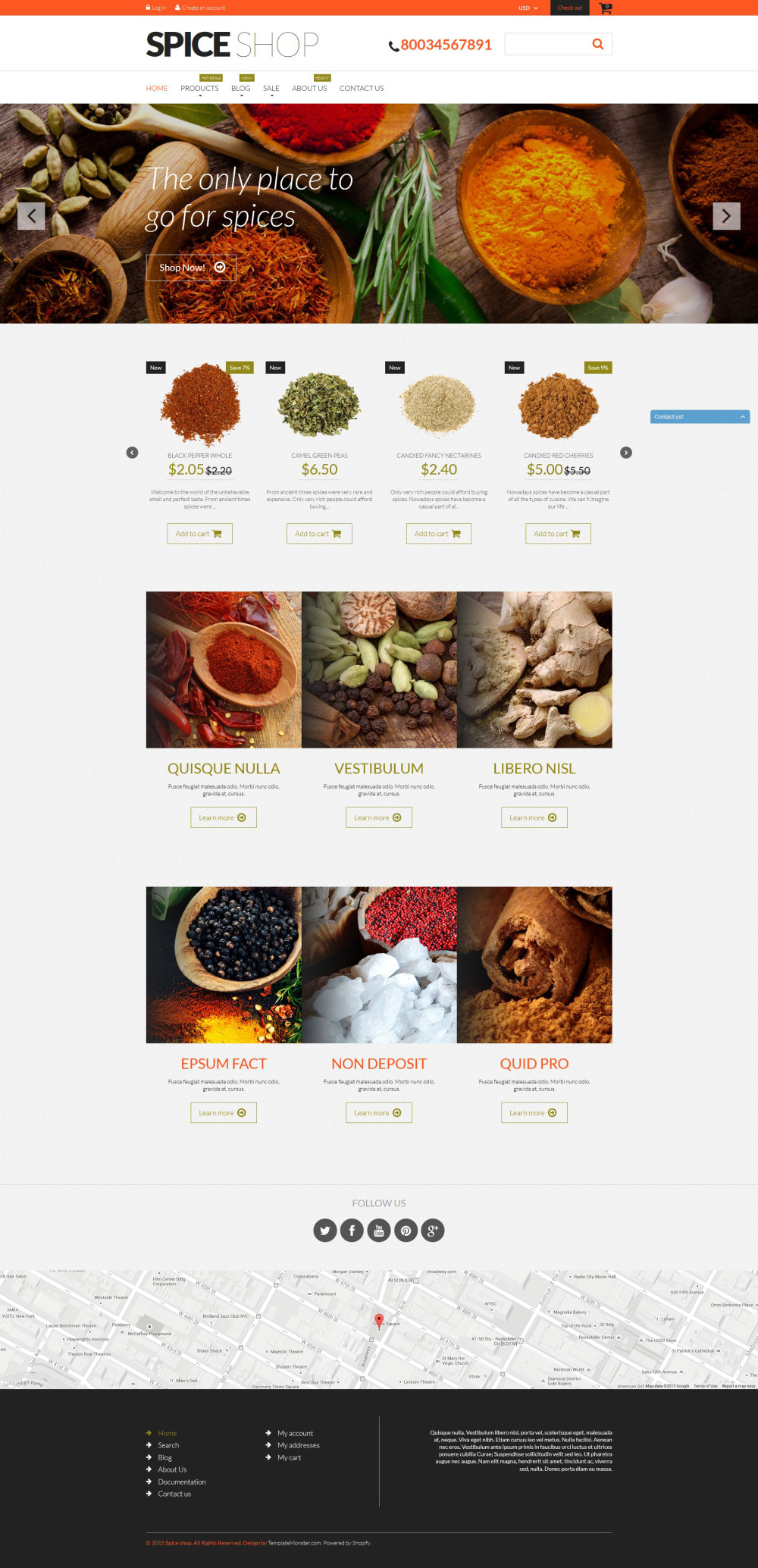
Task: Open the YouTube social icon
Action: pyautogui.click(x=379, y=1230)
